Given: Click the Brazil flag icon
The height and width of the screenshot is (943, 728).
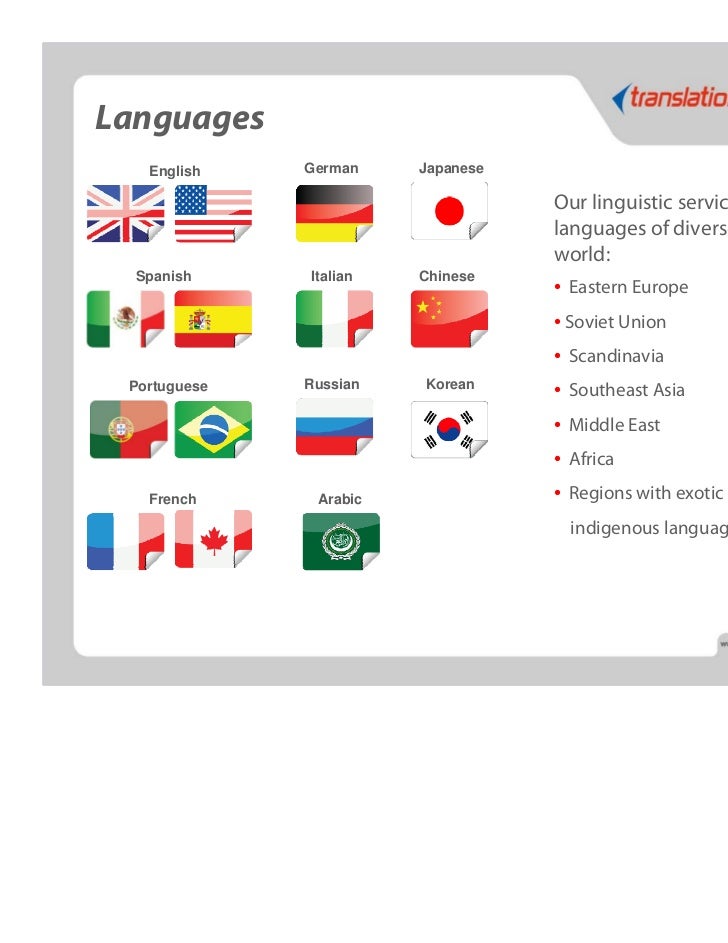Looking at the screenshot, I should [213, 429].
